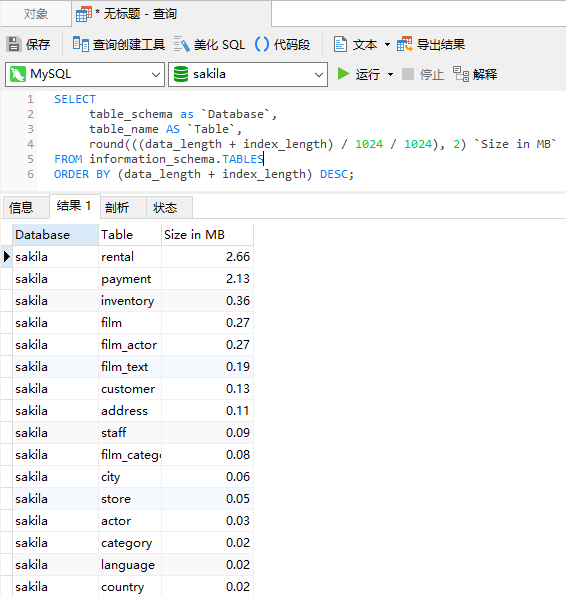Expand the Text (文本) dropdown arrow

pos(387,44)
